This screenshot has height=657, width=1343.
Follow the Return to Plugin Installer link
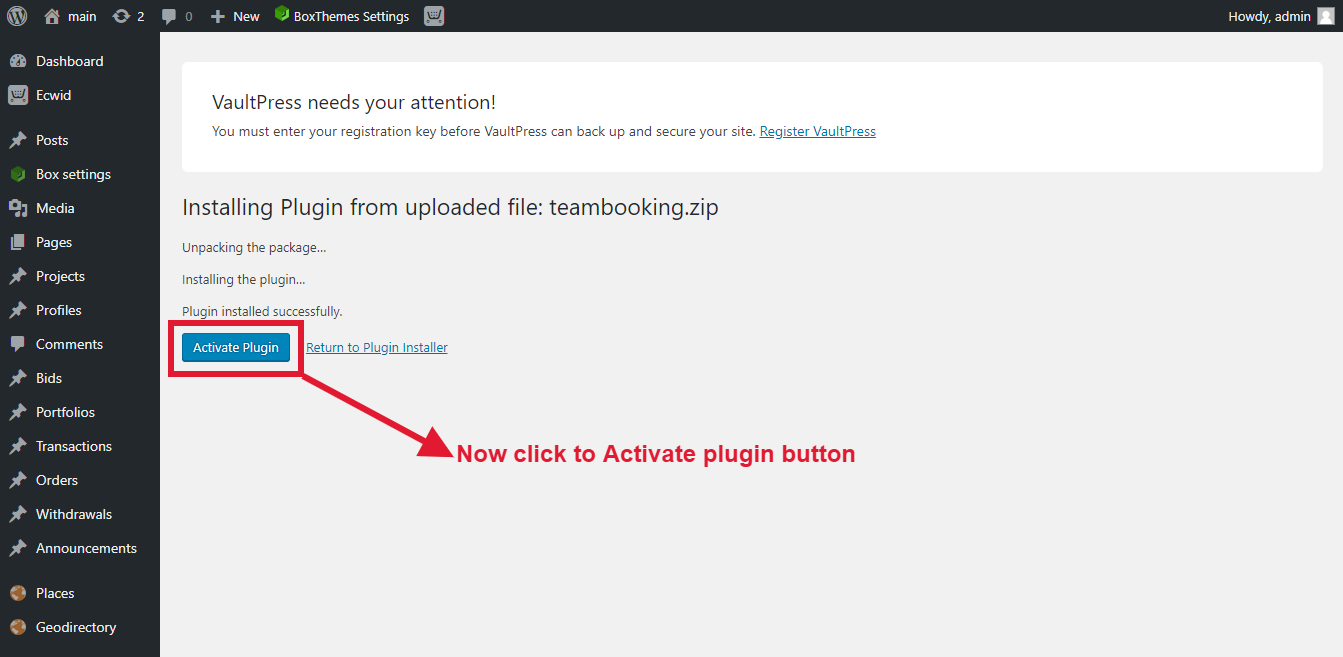pos(377,348)
